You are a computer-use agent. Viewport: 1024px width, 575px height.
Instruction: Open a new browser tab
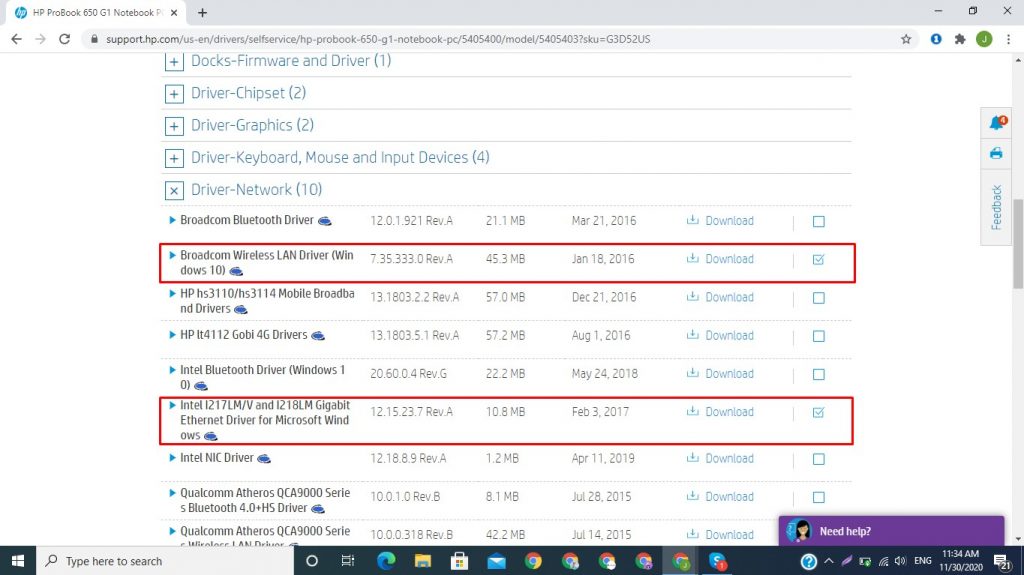202,12
